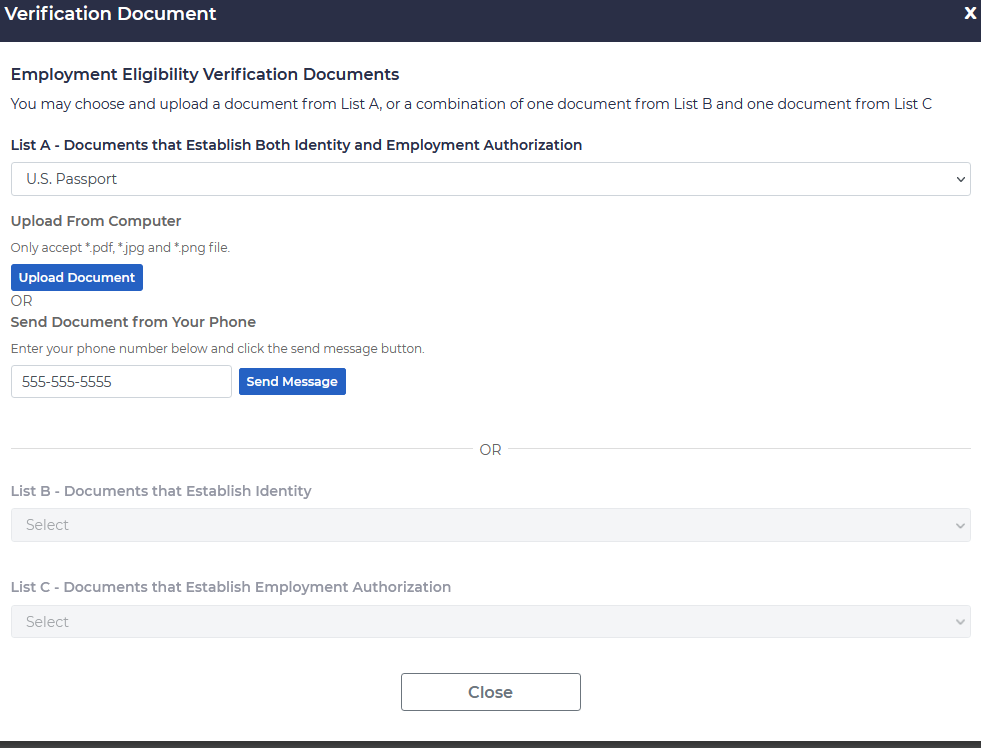
Task: Select the Employment Eligibility Verification Documents heading
Action: 204,74
